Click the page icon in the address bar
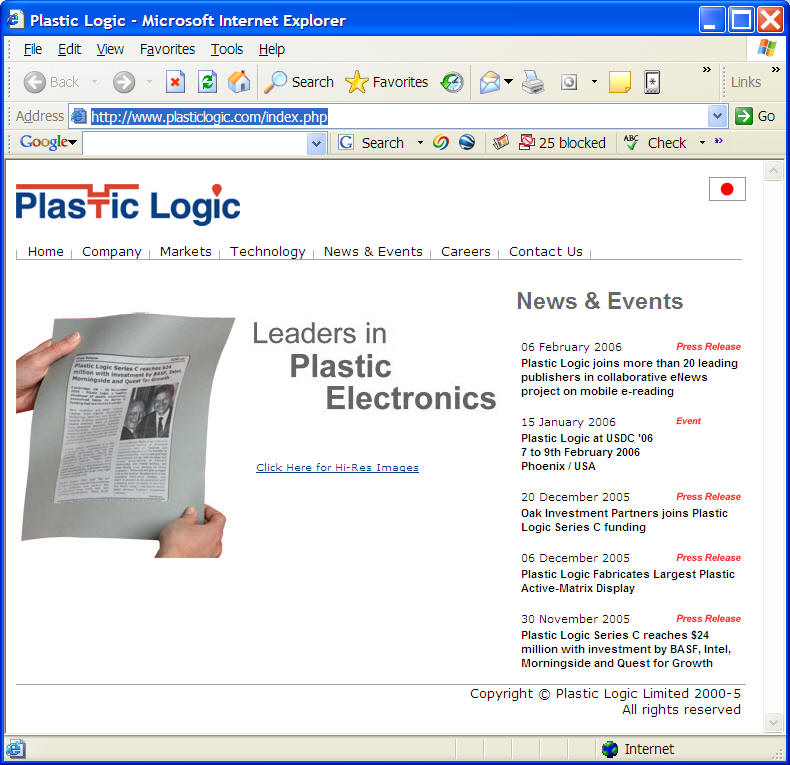Viewport: 790px width, 765px height. pos(79,116)
